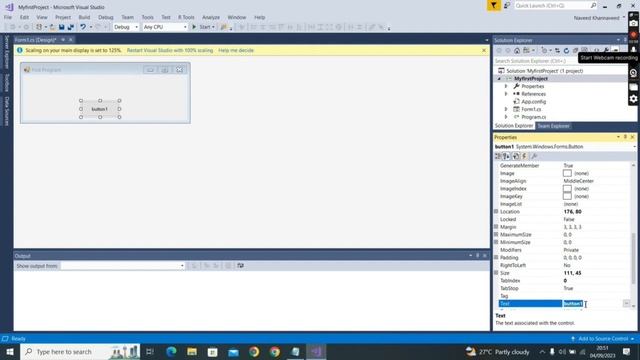Image resolution: width=640 pixels, height=360 pixels.
Task: Click Restart Visual Studio with 100% scaling link
Action: click(170, 50)
